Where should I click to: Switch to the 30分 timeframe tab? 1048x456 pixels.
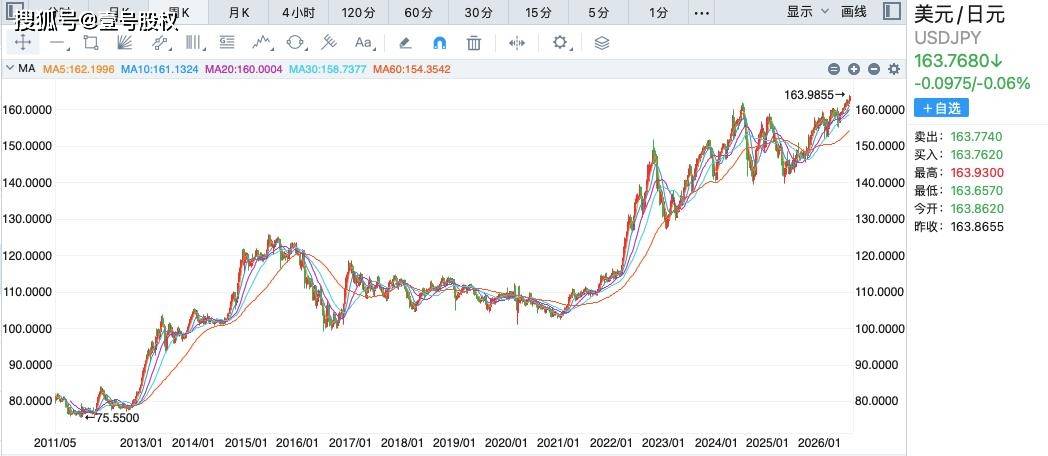[479, 12]
